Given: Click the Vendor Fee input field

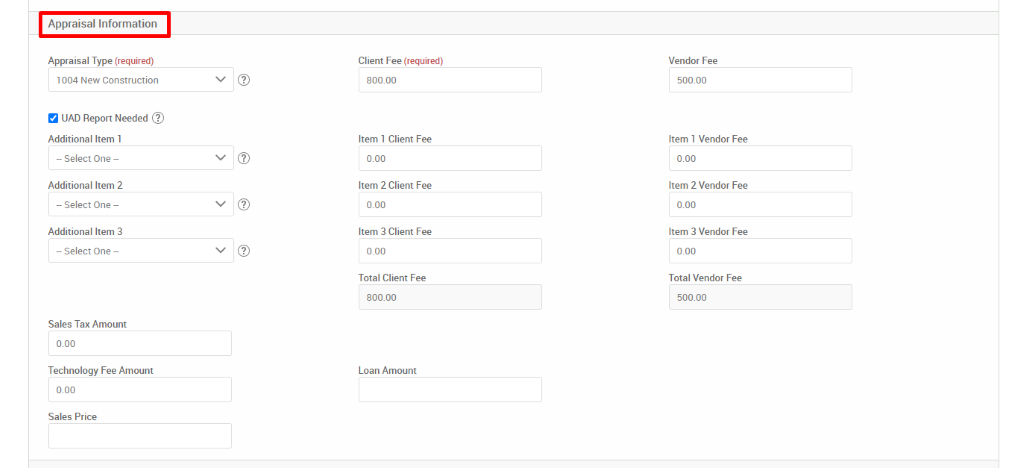Looking at the screenshot, I should click(x=760, y=80).
